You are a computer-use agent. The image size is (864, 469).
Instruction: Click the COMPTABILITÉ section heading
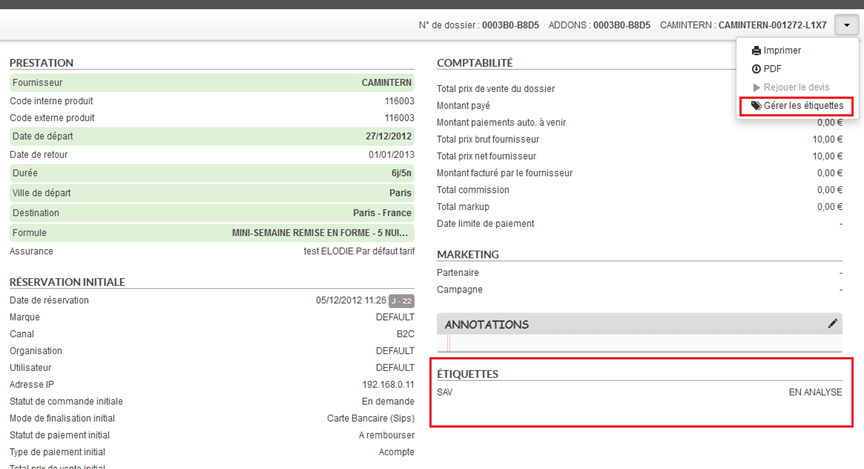475,63
